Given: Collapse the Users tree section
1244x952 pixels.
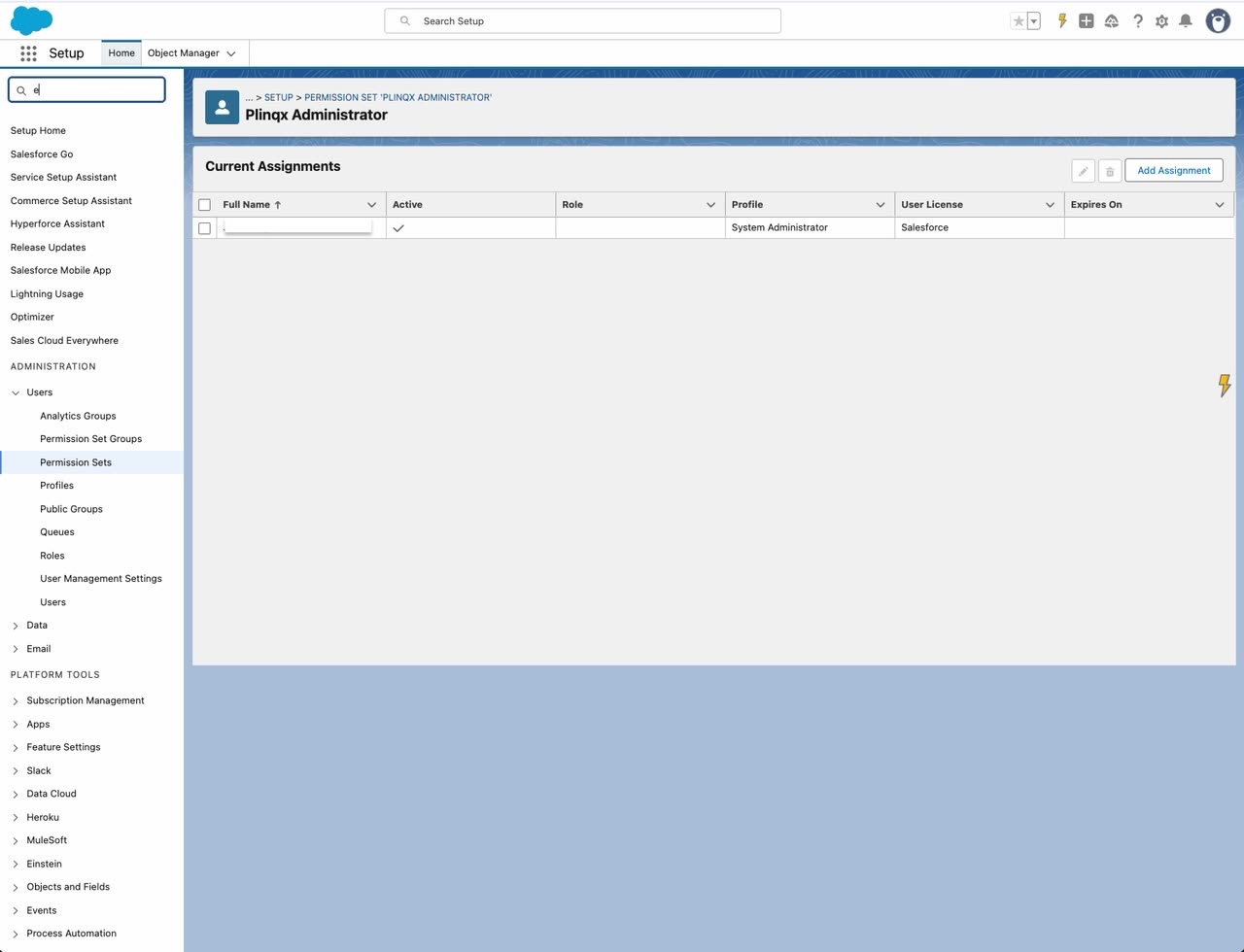Looking at the screenshot, I should 16,392.
